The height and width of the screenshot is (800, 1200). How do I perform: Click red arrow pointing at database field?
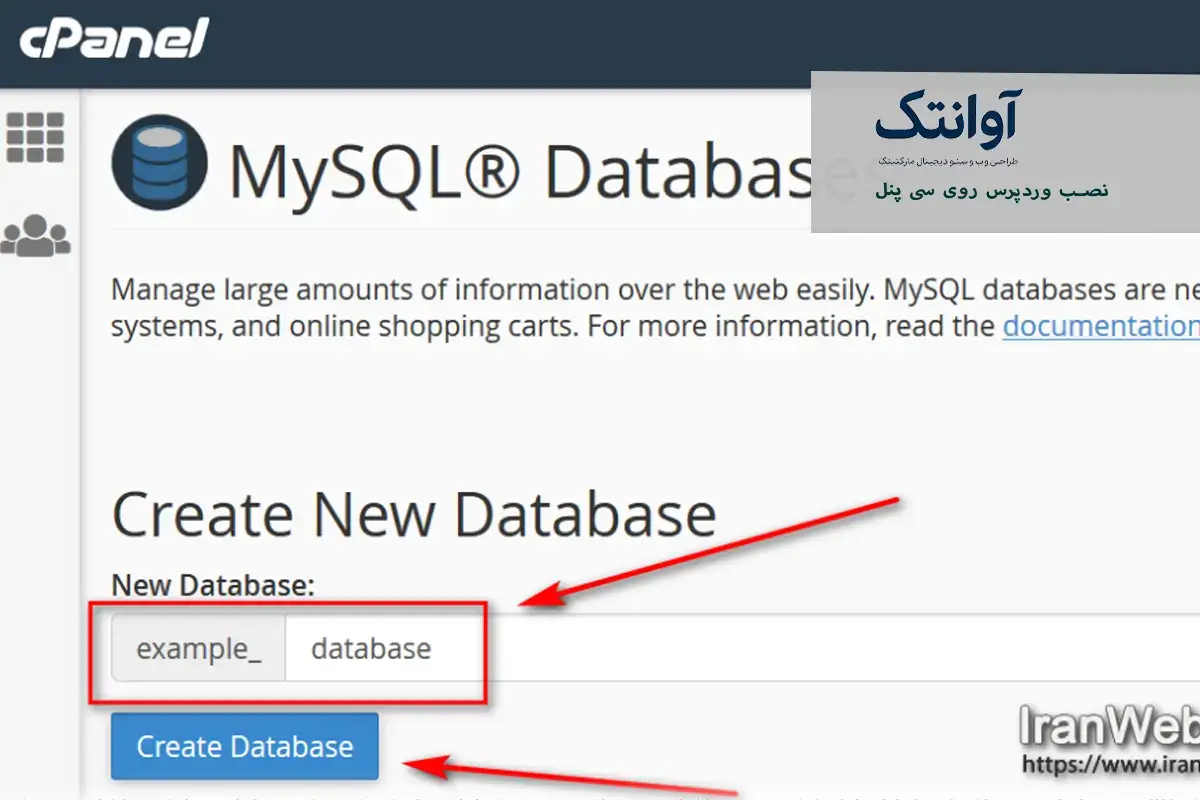[x=710, y=550]
